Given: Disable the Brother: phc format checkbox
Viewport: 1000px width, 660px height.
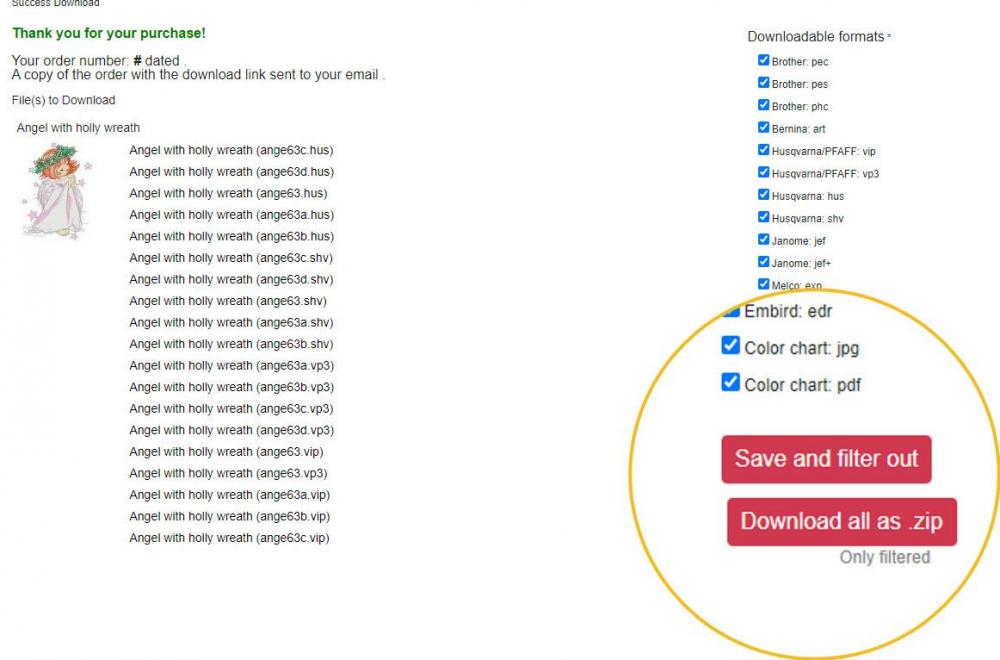Looking at the screenshot, I should (x=763, y=105).
